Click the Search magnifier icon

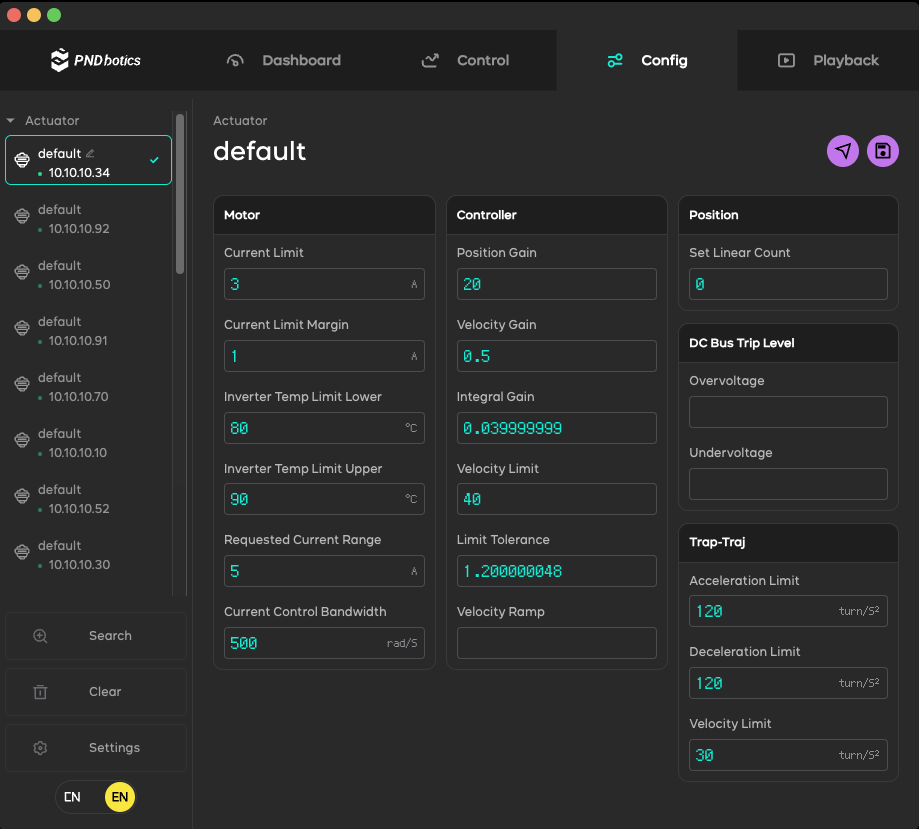(40, 636)
